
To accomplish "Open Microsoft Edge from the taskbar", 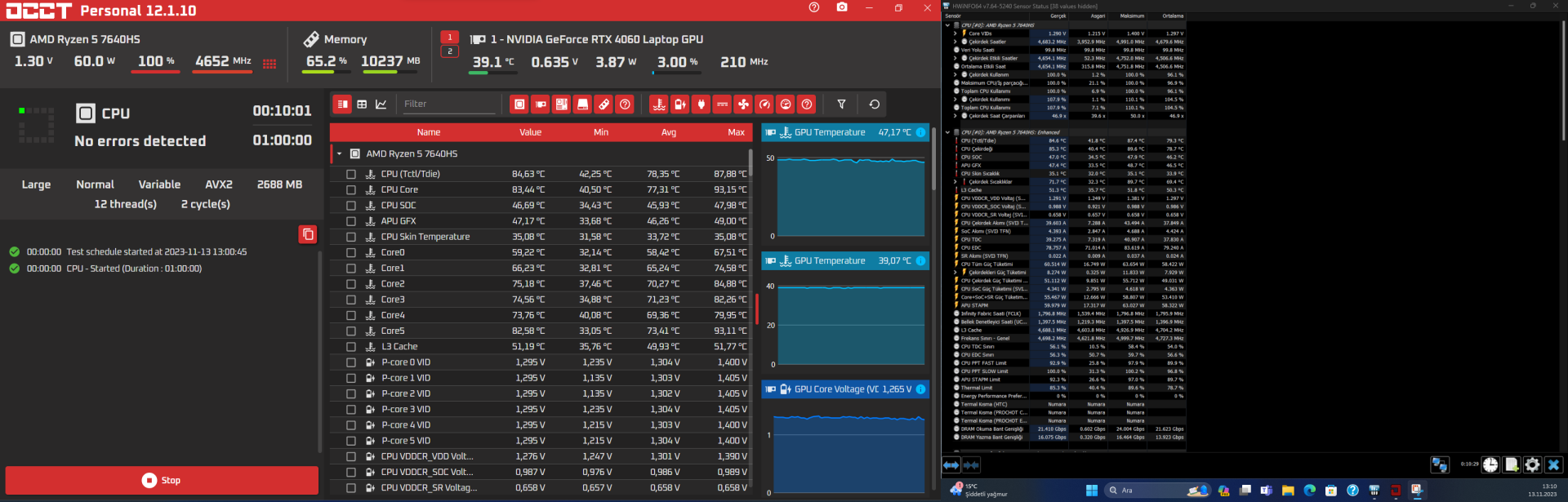I will click(1309, 491).
